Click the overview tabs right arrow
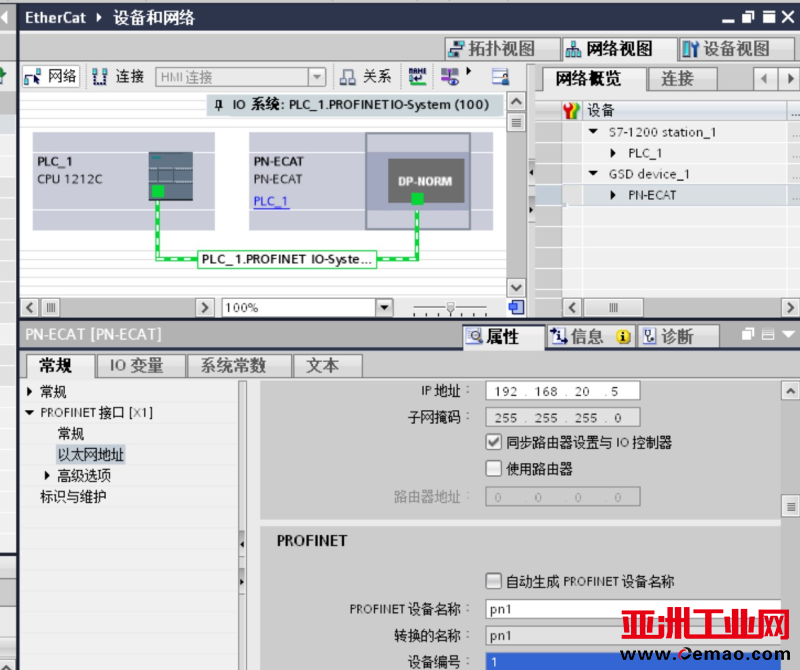800x670 pixels. (x=790, y=79)
